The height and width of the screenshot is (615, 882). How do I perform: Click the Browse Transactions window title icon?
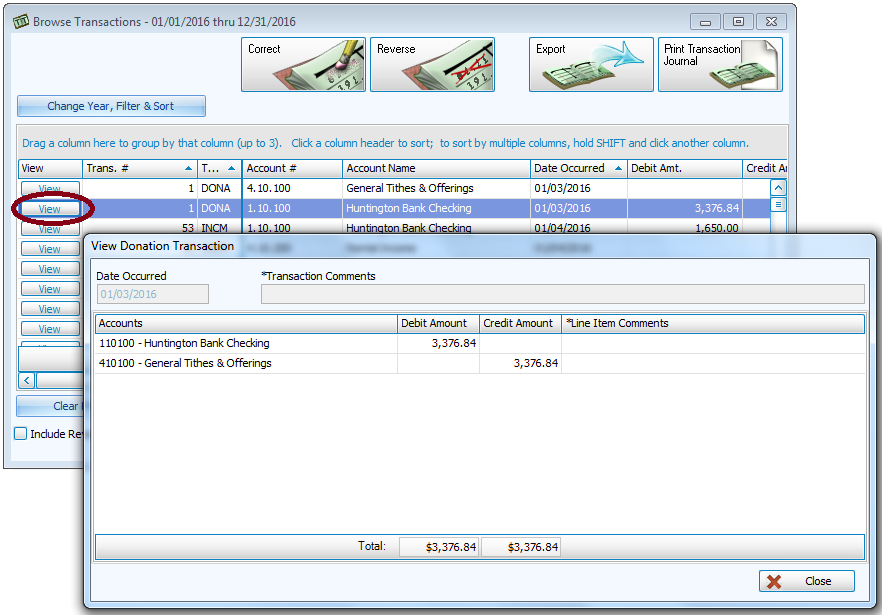[20, 21]
